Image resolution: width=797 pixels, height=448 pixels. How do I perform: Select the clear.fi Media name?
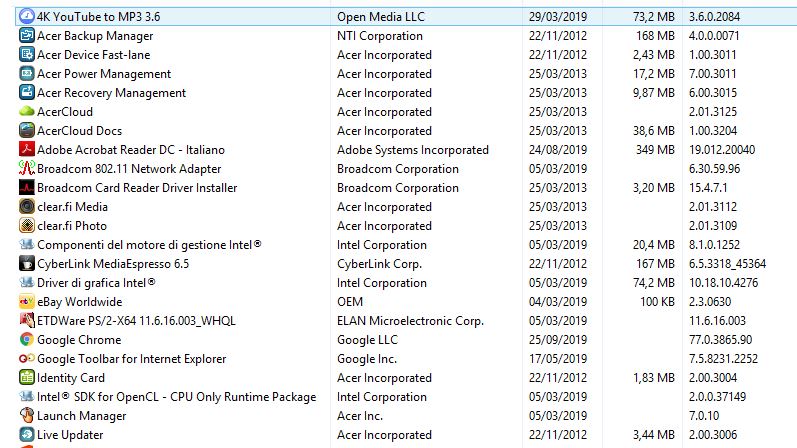click(x=72, y=206)
